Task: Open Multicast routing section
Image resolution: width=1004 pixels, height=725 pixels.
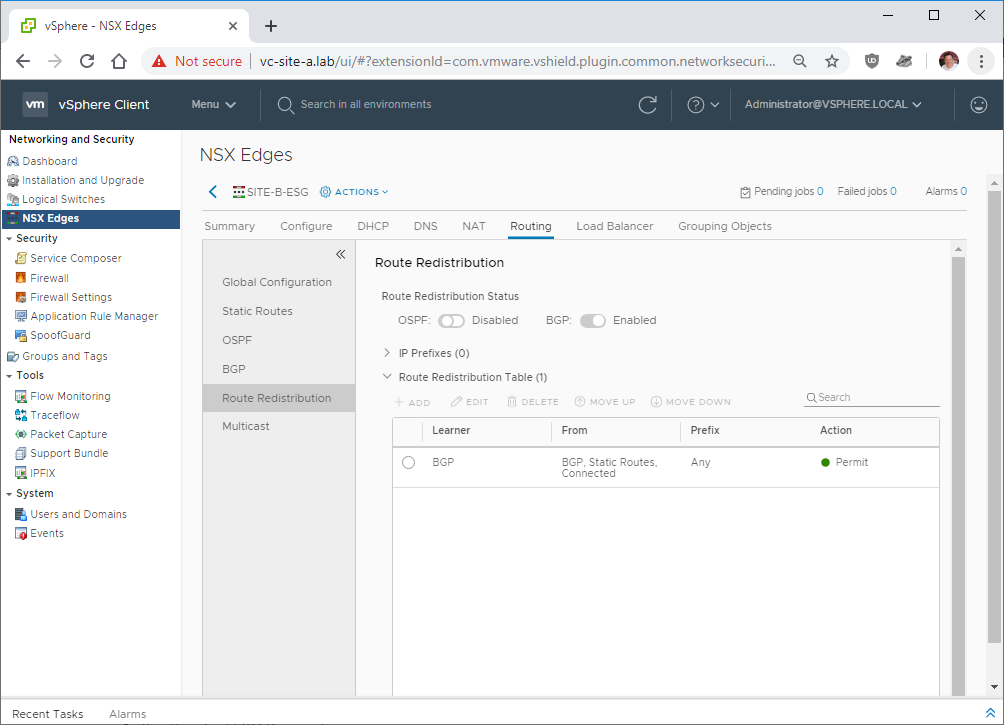Action: (x=246, y=426)
